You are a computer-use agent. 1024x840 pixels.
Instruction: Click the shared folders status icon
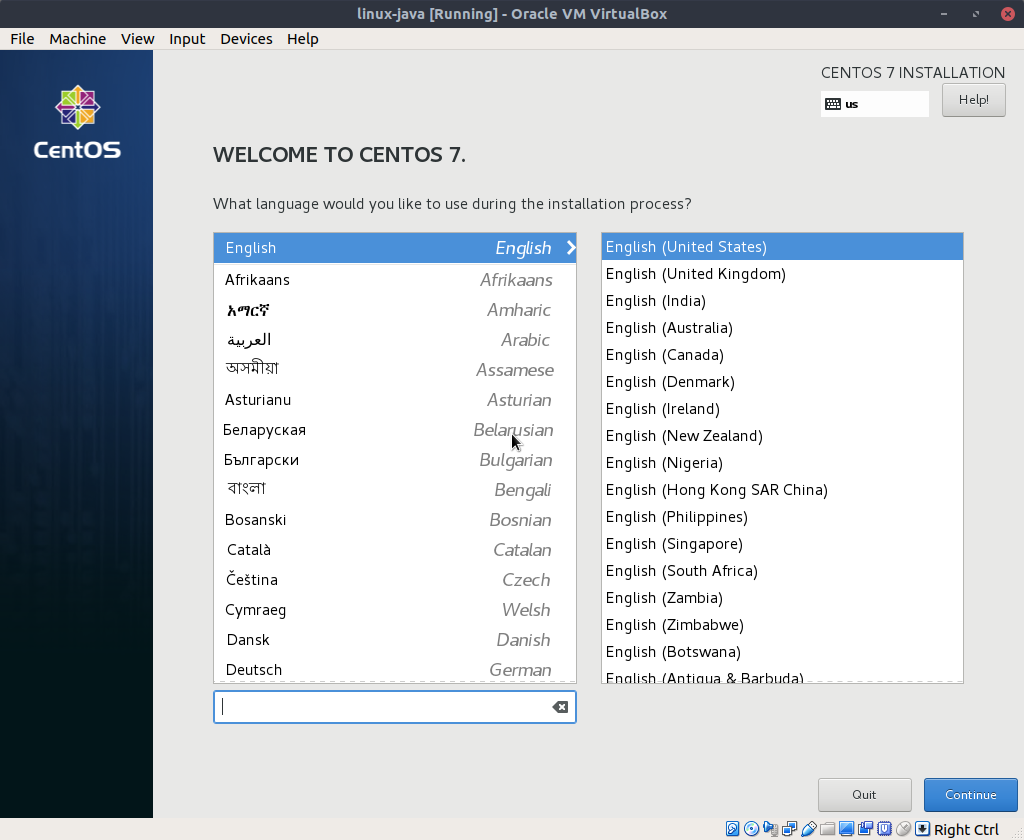(827, 829)
